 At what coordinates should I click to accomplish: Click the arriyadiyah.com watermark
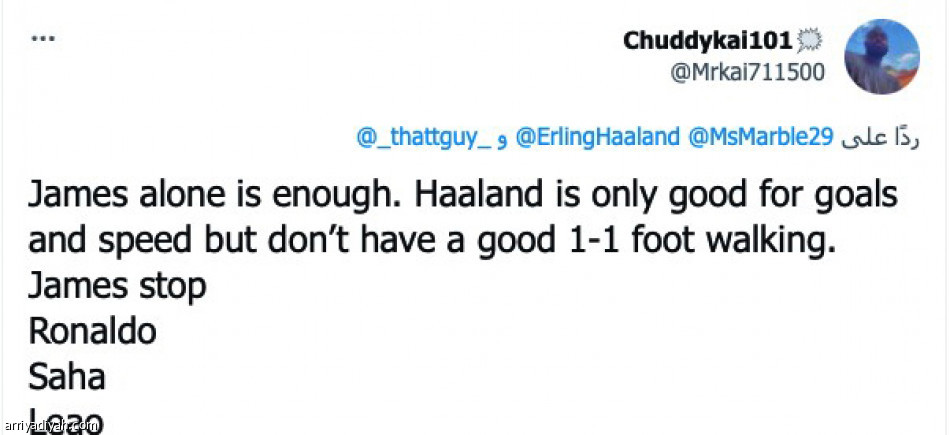click(x=50, y=425)
